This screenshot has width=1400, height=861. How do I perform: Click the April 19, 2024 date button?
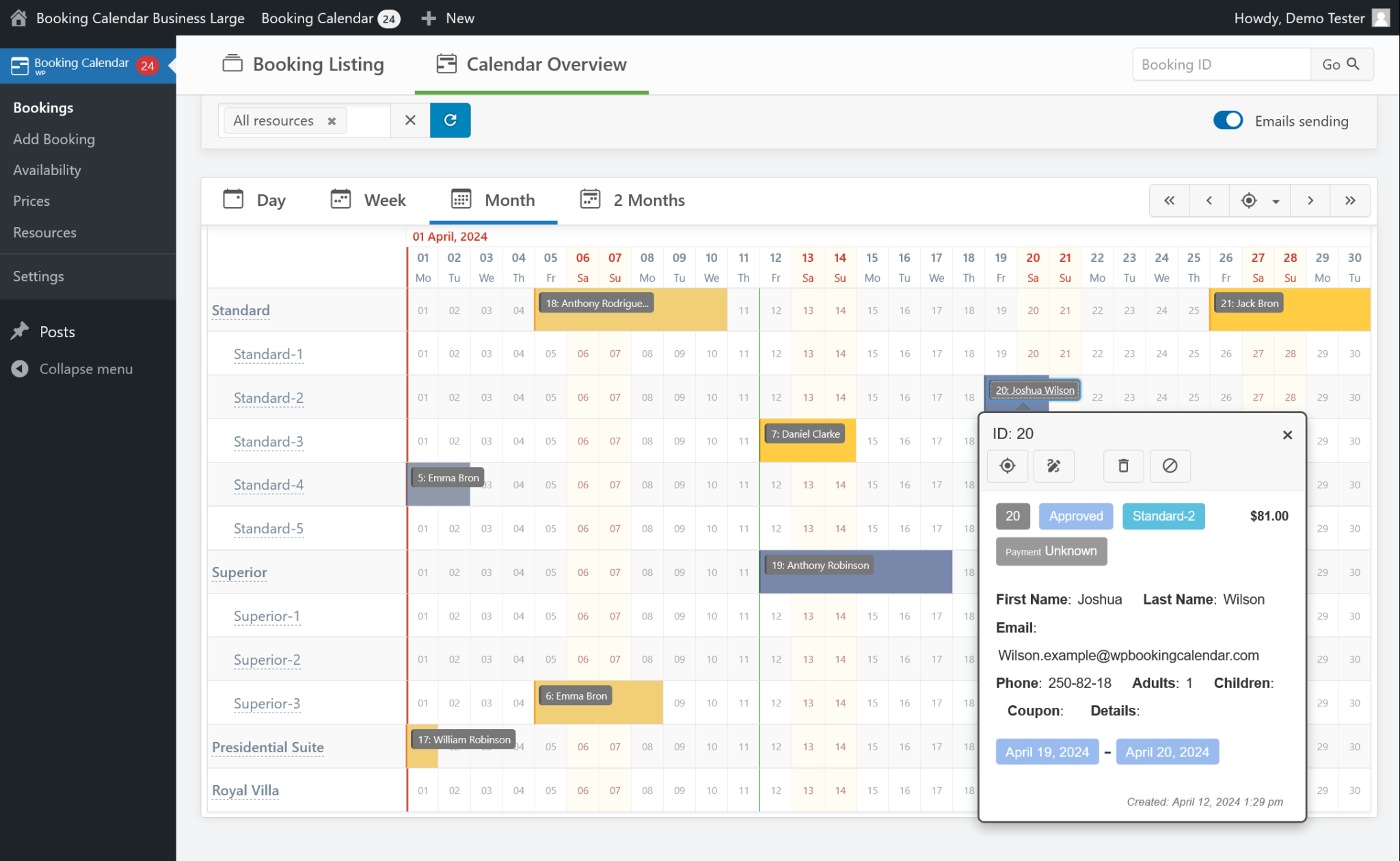(1047, 751)
